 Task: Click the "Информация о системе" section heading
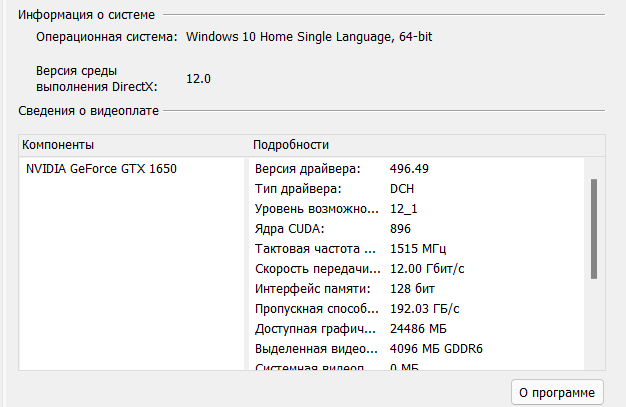(x=84, y=14)
